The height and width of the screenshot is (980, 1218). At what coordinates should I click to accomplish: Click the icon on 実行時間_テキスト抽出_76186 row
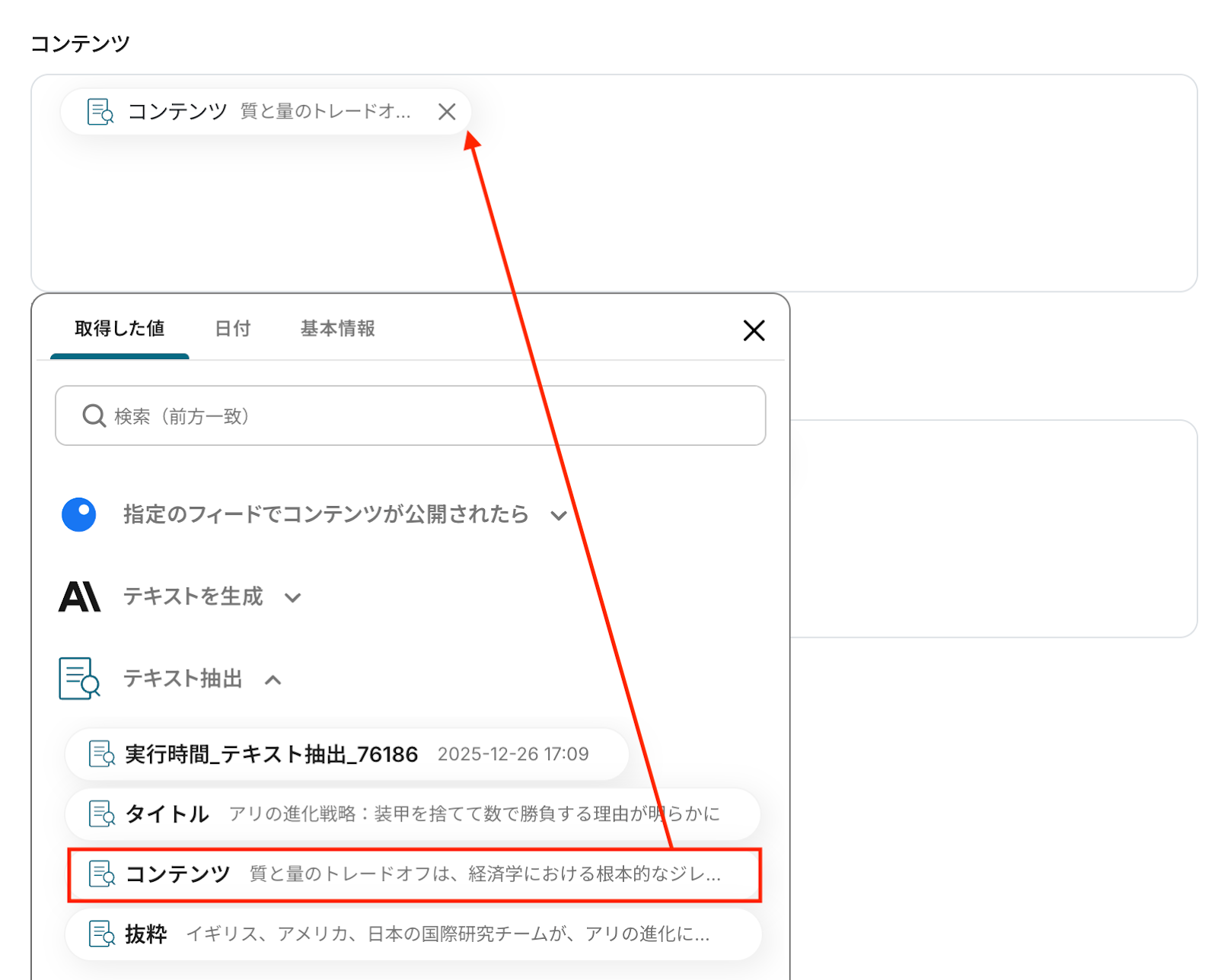point(102,754)
